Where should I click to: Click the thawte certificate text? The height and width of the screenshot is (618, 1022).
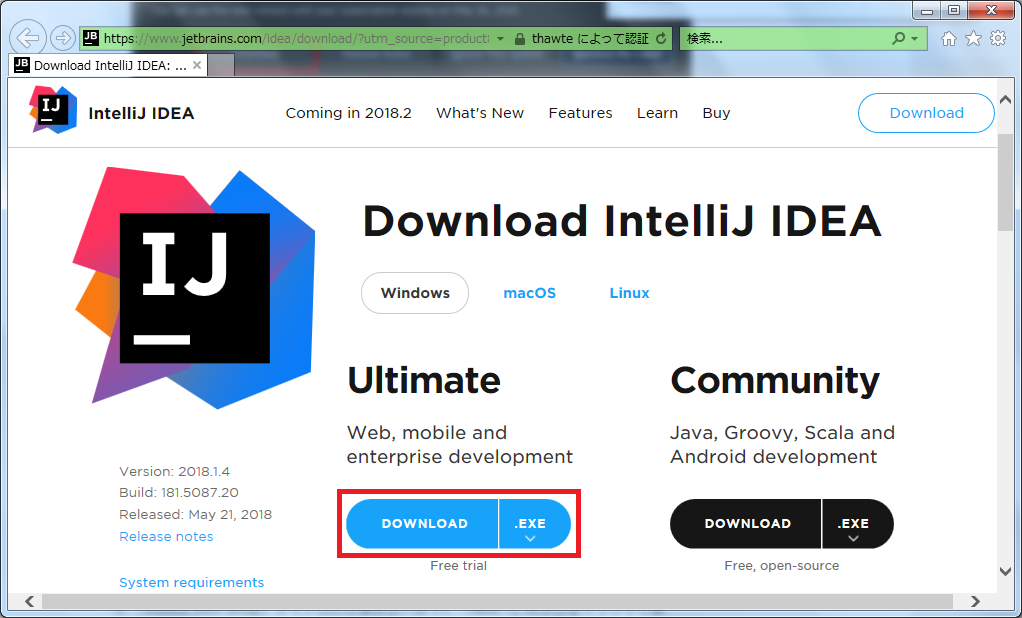pyautogui.click(x=591, y=39)
